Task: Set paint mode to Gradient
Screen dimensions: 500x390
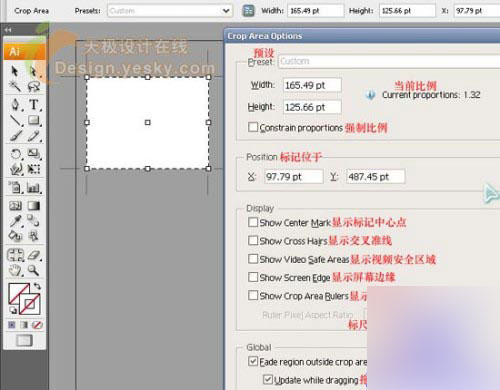Action: [x=24, y=325]
